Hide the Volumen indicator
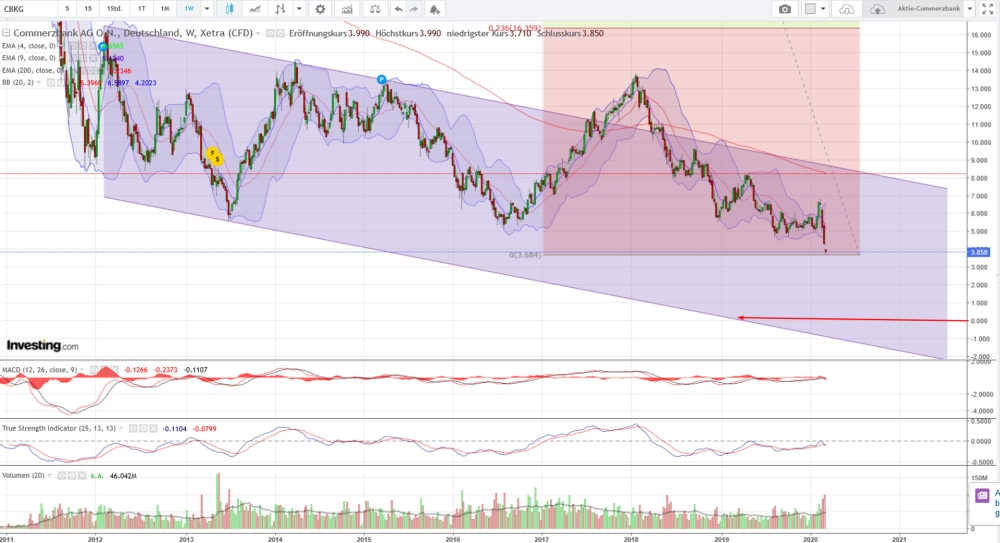Viewport: 1000px width, 543px height. pos(61,475)
